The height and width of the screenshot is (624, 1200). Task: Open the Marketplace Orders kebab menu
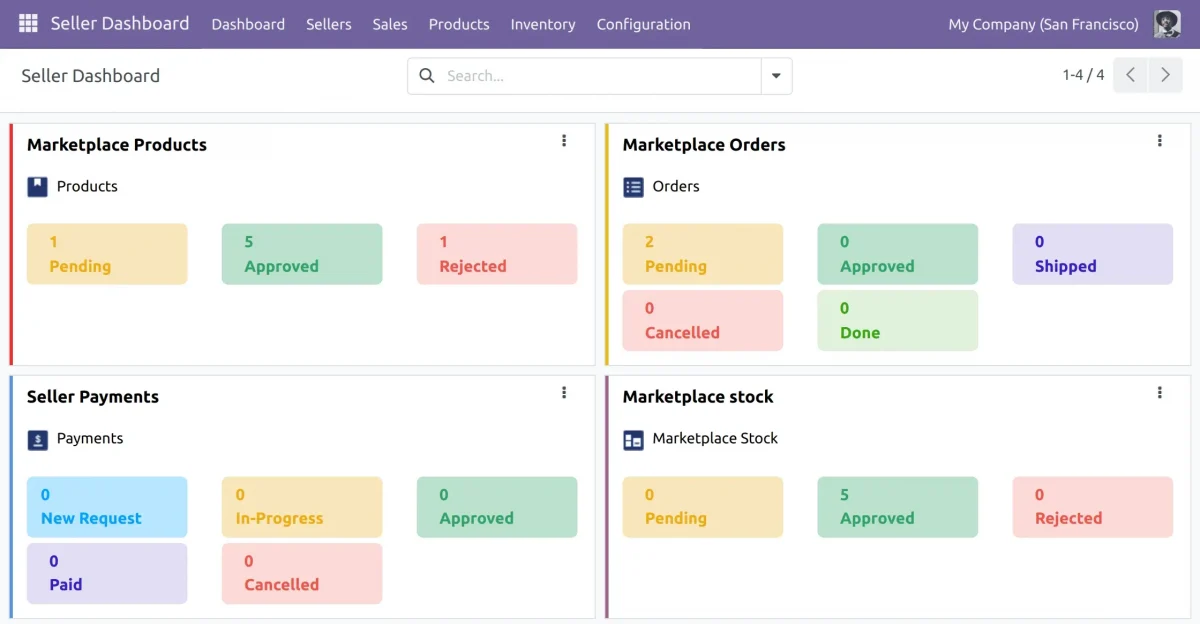point(1160,140)
